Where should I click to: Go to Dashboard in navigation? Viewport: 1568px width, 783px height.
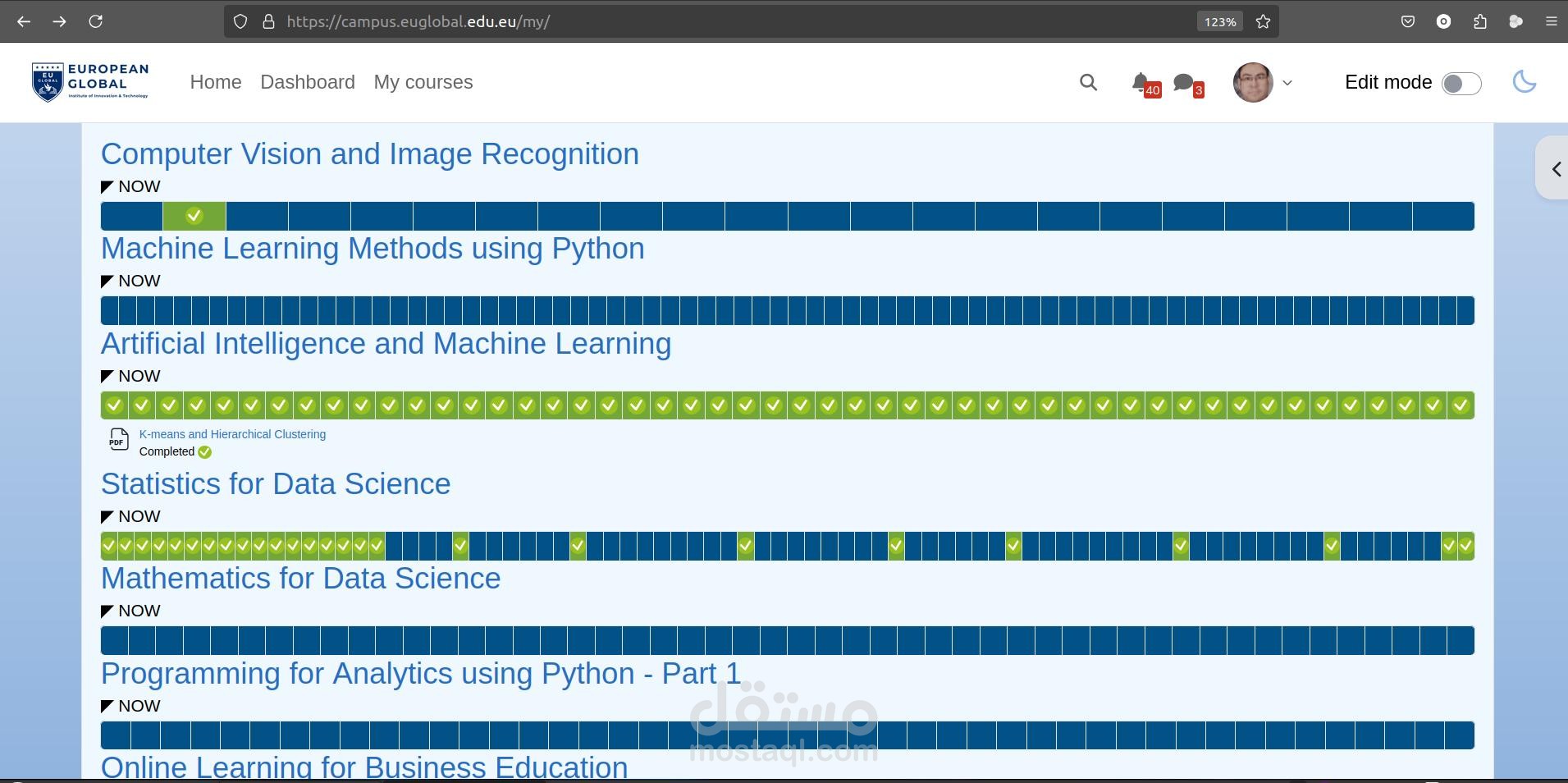[308, 82]
